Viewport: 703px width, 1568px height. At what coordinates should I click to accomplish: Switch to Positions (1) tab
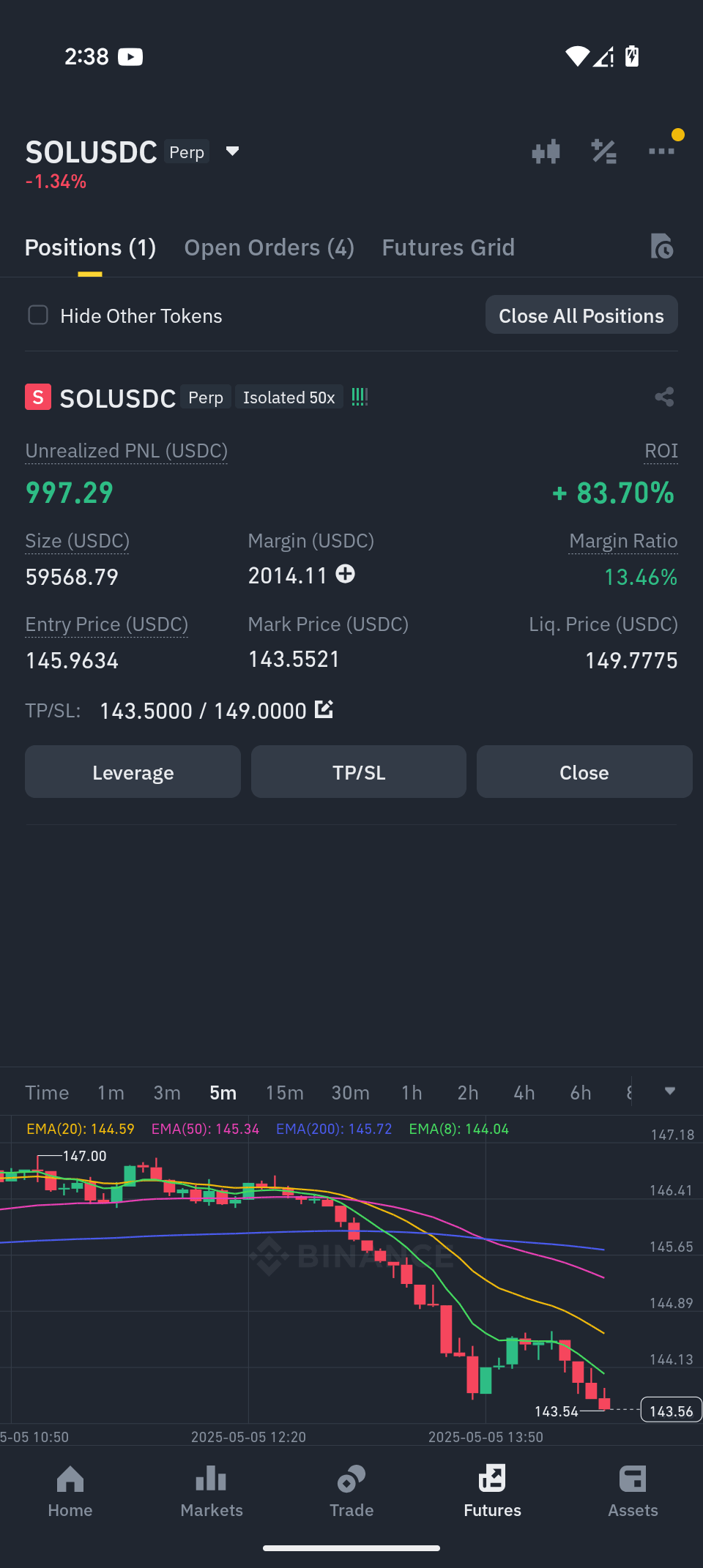click(90, 247)
